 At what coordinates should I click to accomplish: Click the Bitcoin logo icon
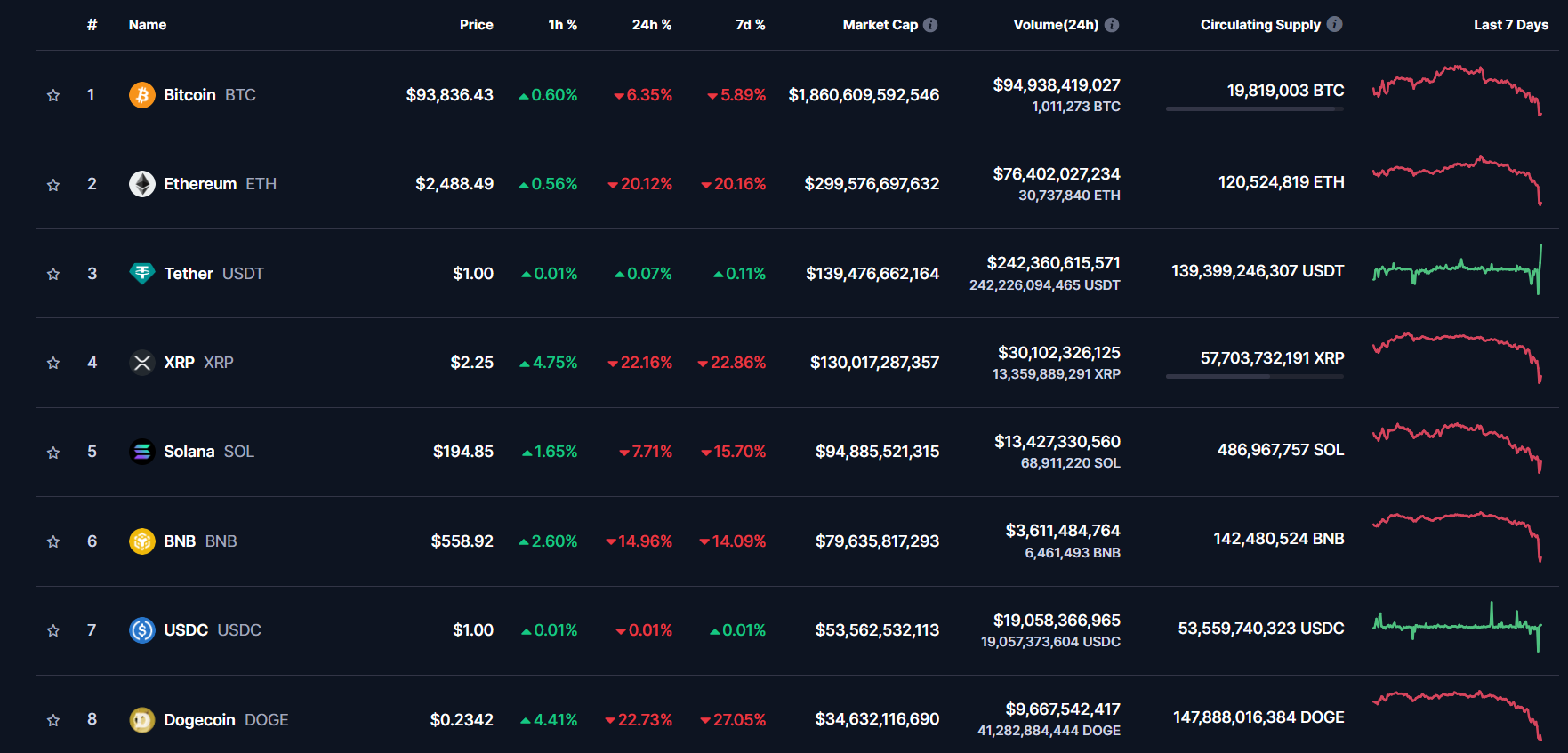[x=141, y=95]
